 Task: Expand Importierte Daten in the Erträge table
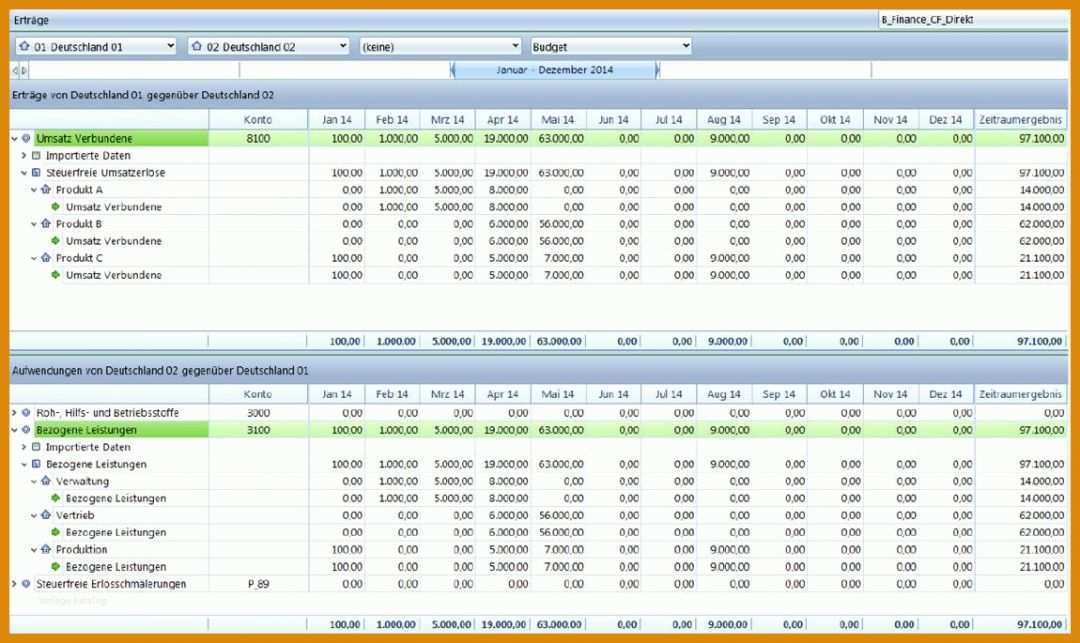[24, 156]
